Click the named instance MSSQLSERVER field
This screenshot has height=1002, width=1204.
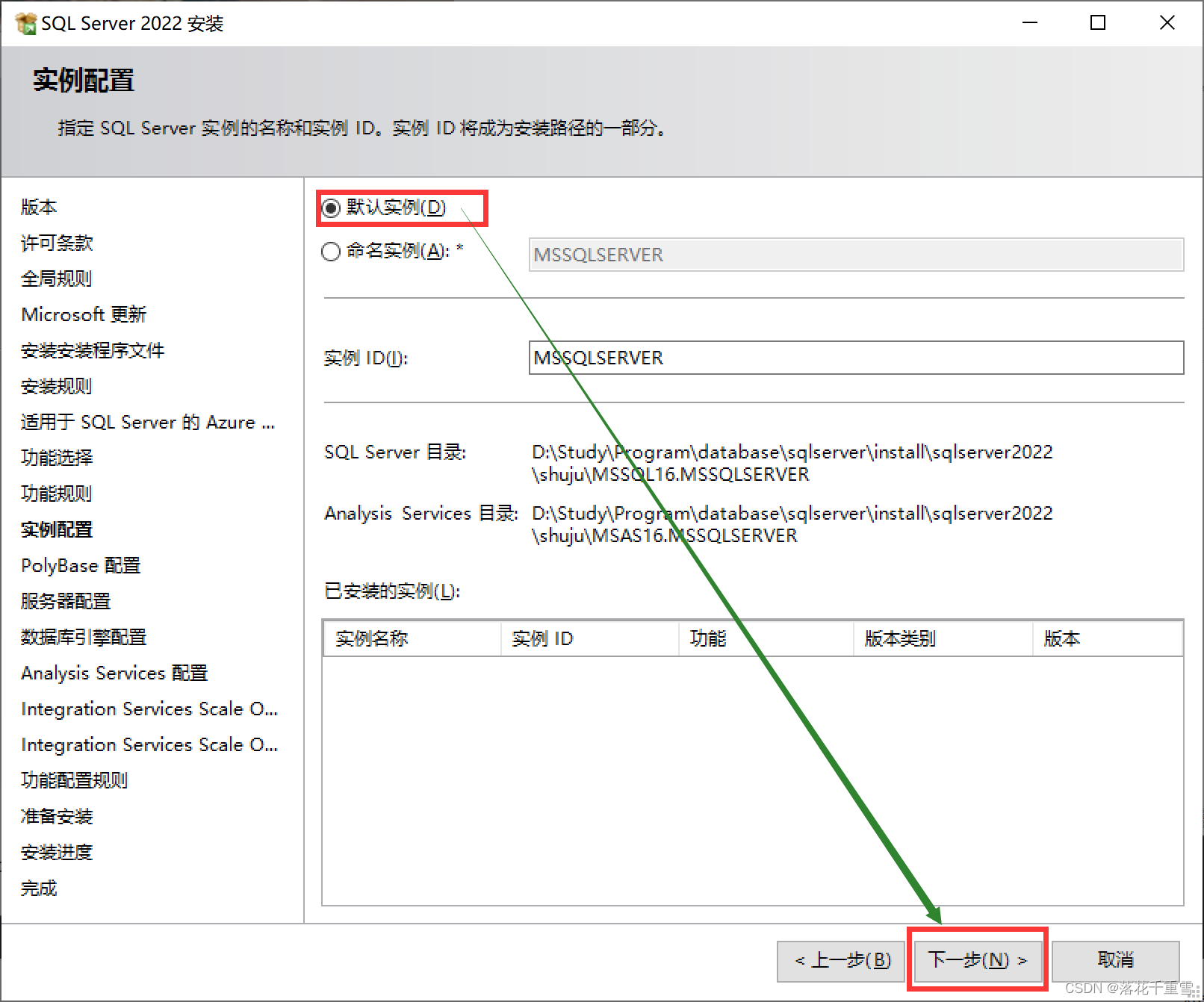coord(856,255)
